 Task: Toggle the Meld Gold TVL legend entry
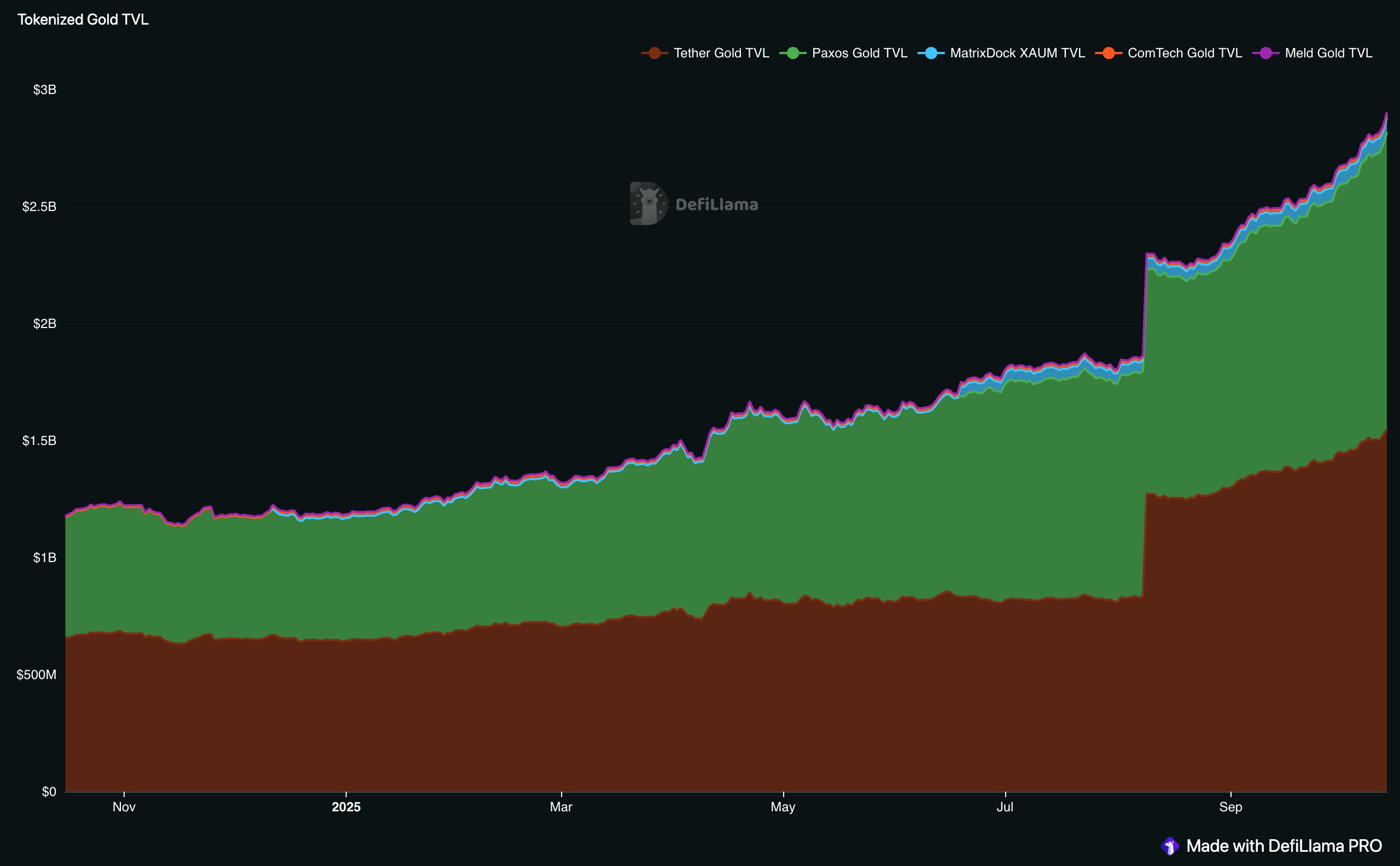(x=1328, y=52)
